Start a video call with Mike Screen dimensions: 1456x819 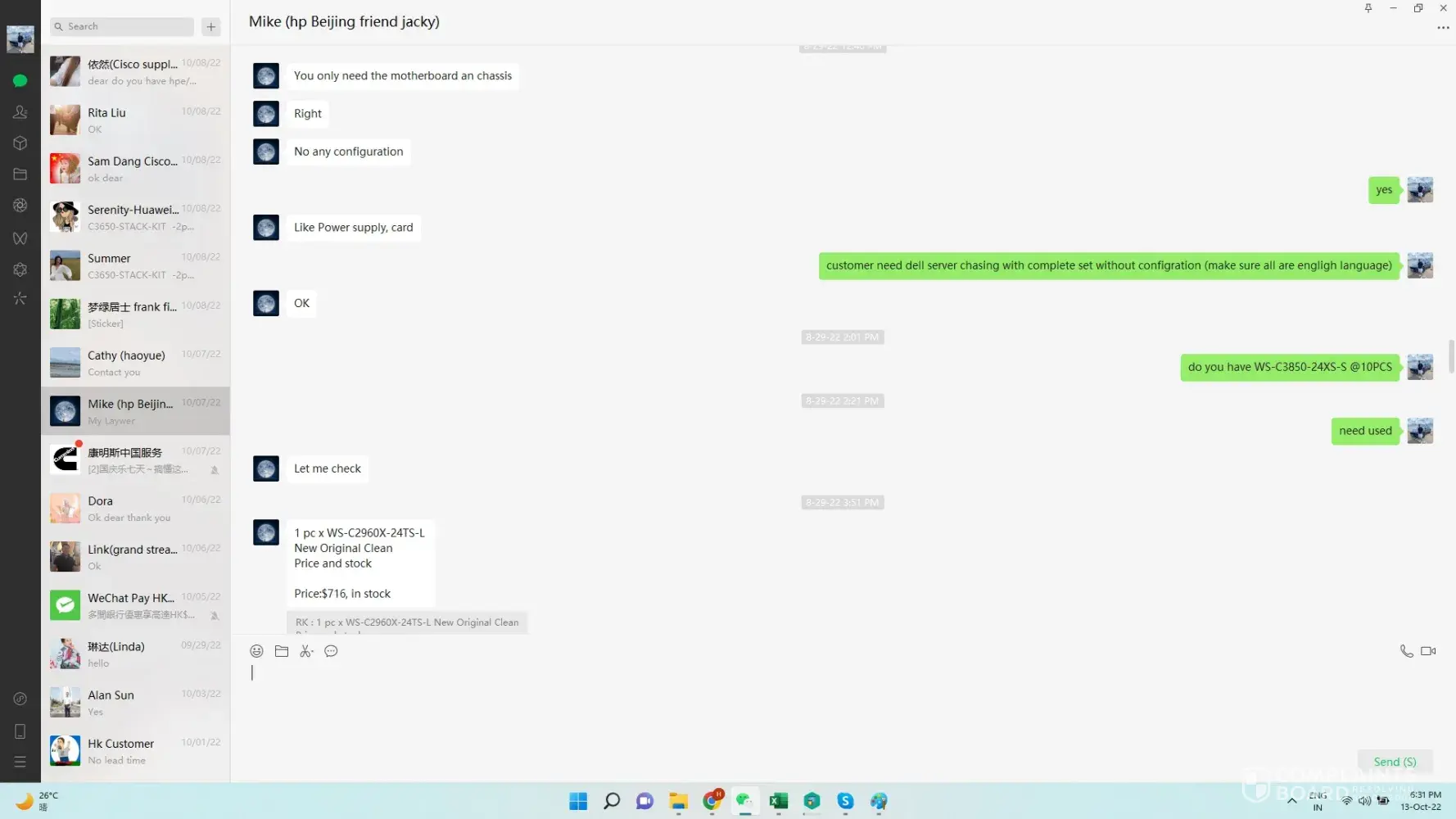(x=1428, y=651)
